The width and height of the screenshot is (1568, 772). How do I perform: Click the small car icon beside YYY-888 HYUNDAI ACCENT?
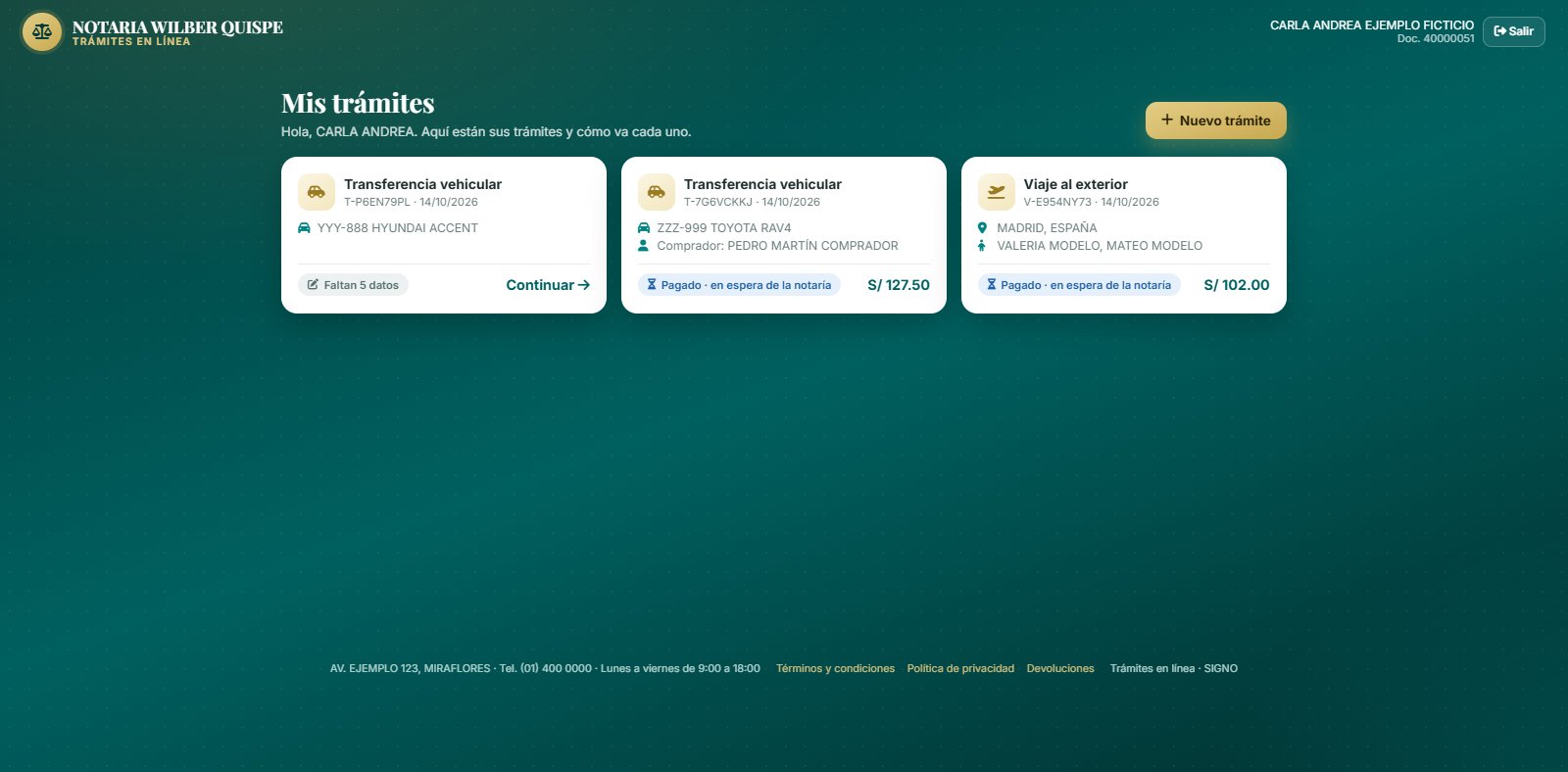coord(304,228)
